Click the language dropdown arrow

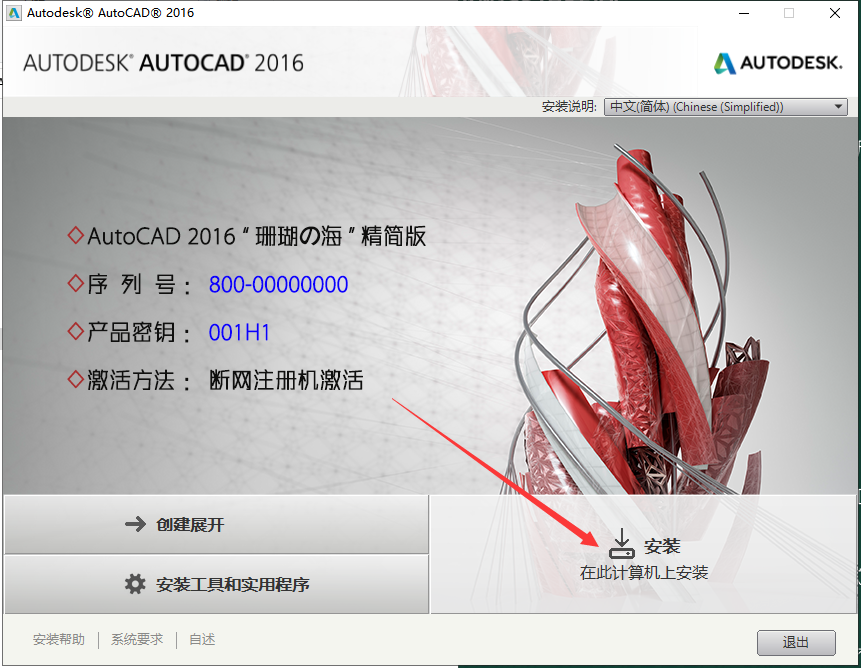point(838,106)
